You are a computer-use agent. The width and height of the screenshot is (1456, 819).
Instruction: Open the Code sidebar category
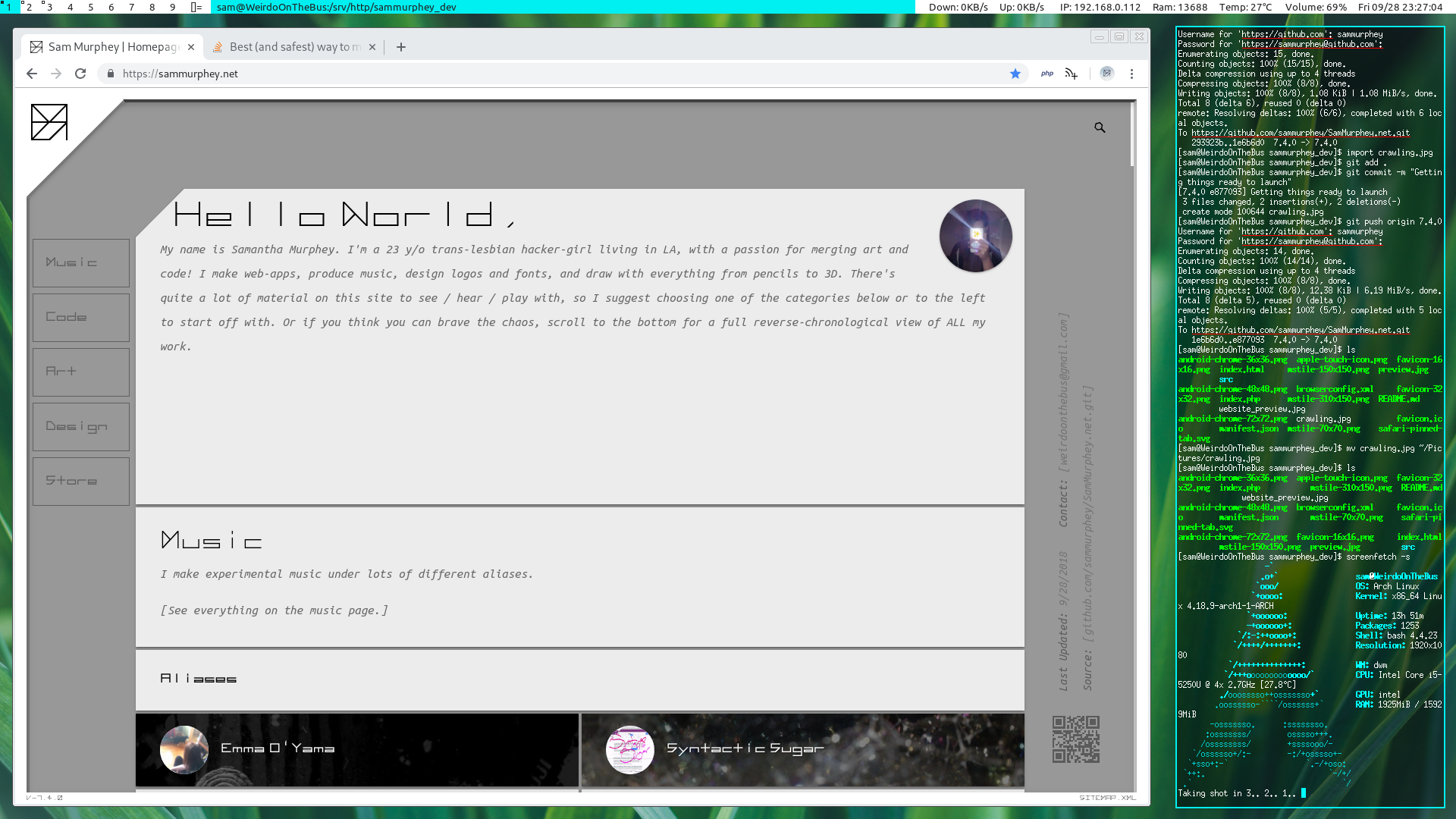[81, 318]
